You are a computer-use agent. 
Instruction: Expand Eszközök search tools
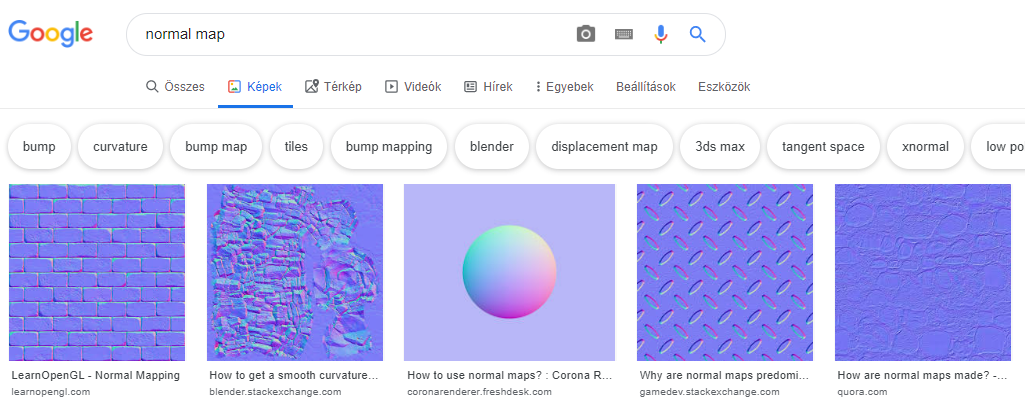pyautogui.click(x=724, y=87)
